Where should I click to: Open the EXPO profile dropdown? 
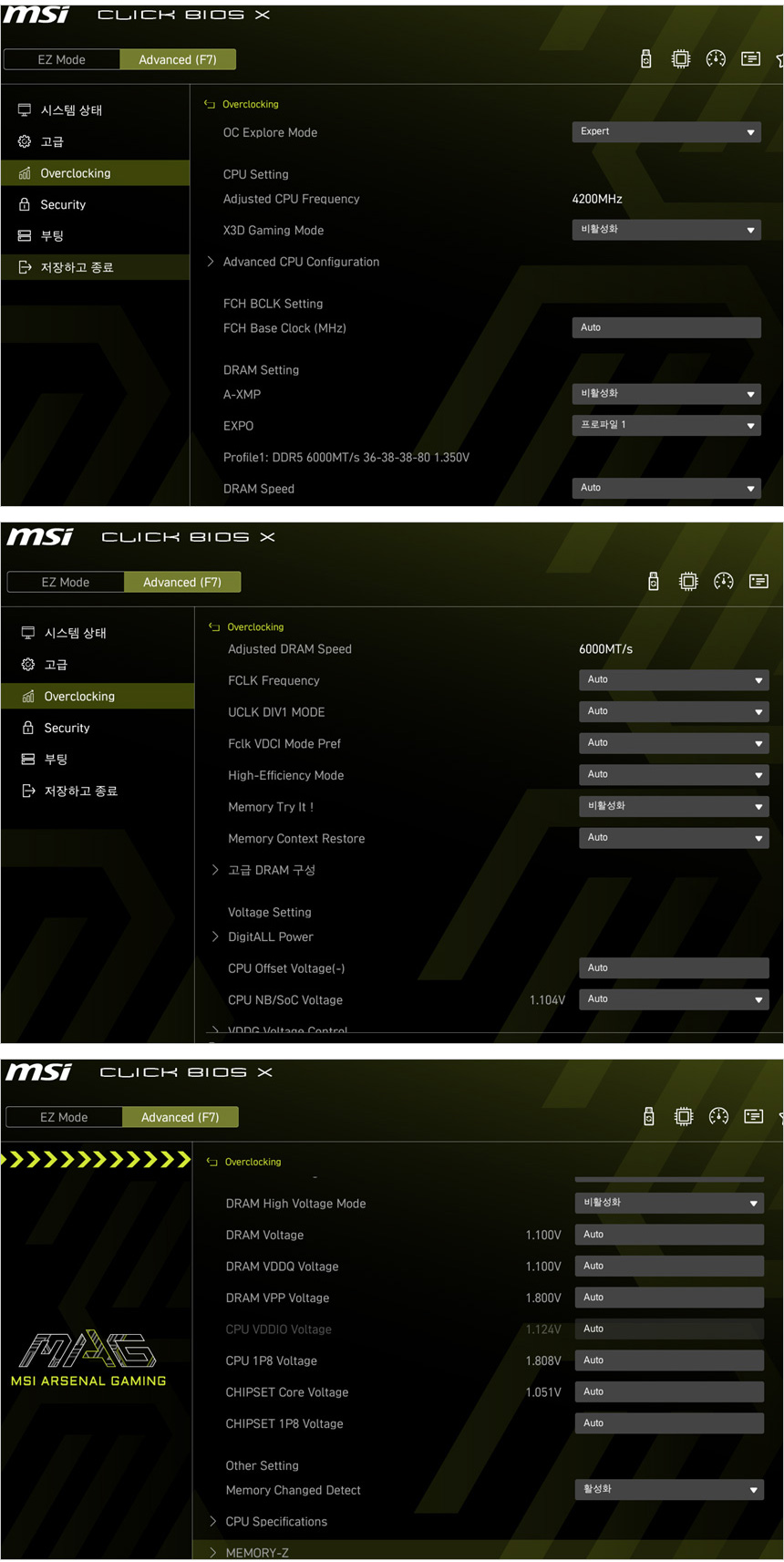pos(666,425)
